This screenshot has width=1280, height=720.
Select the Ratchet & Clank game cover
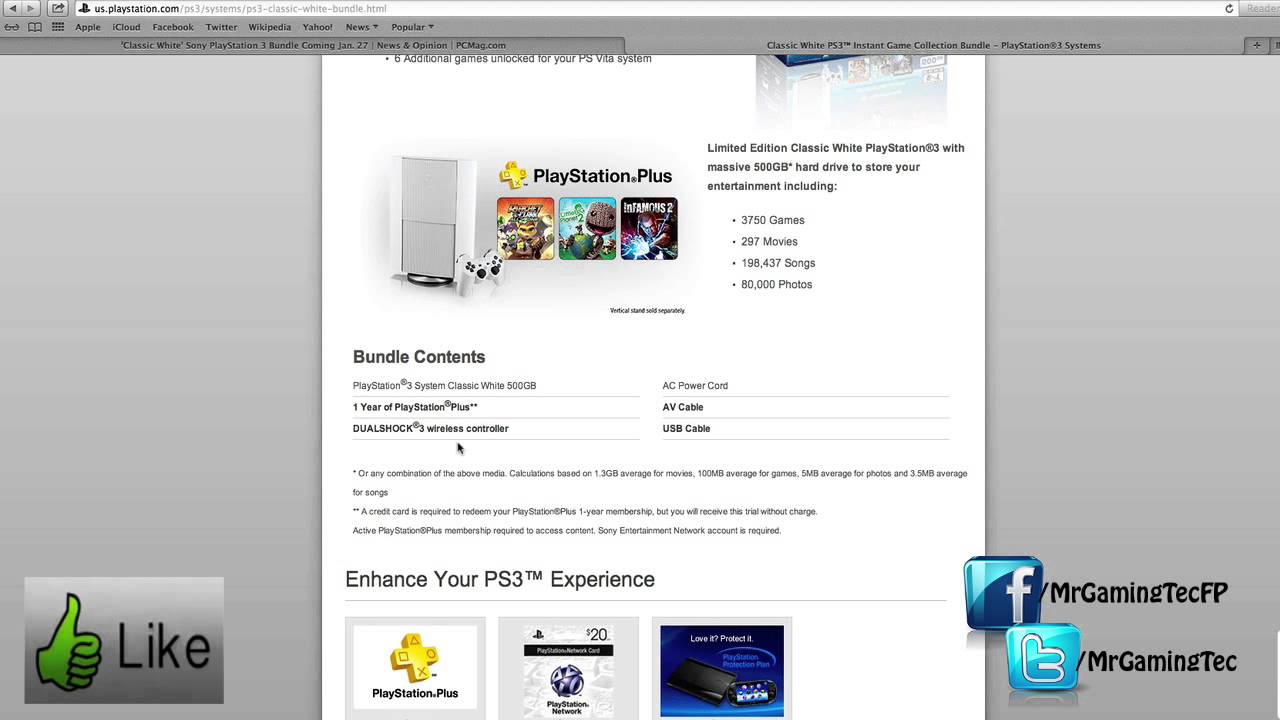click(526, 228)
